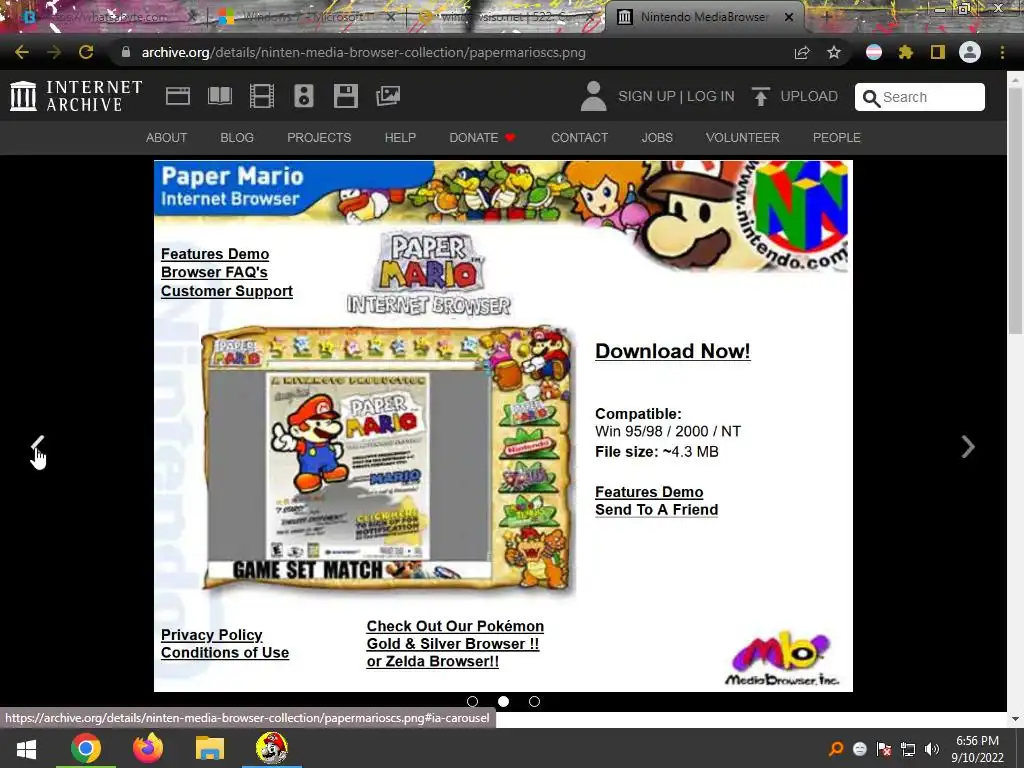Screen dimensions: 1024x768
Task: Bookmark this page with the star icon
Action: [834, 52]
